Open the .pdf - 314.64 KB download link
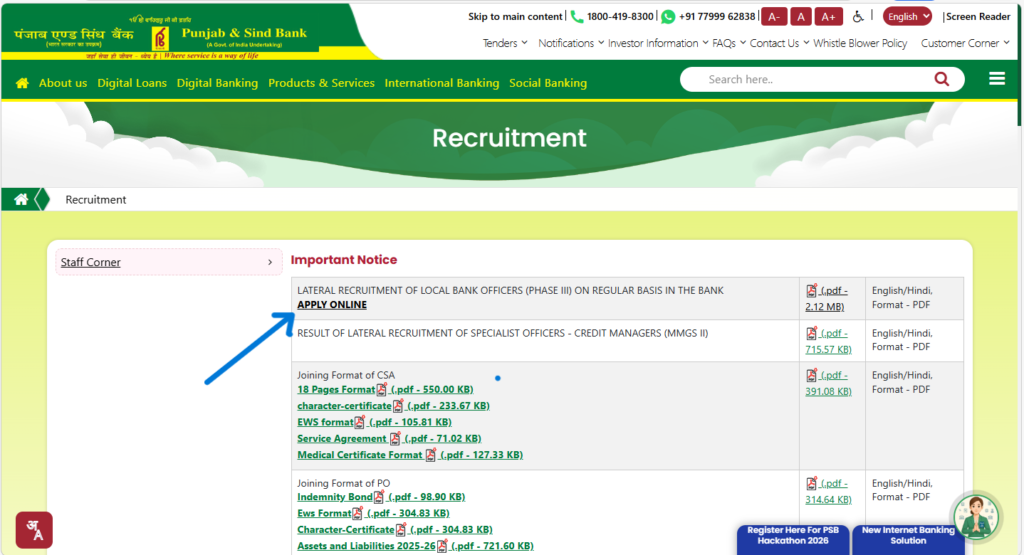Image resolution: width=1024 pixels, height=555 pixels. (828, 492)
